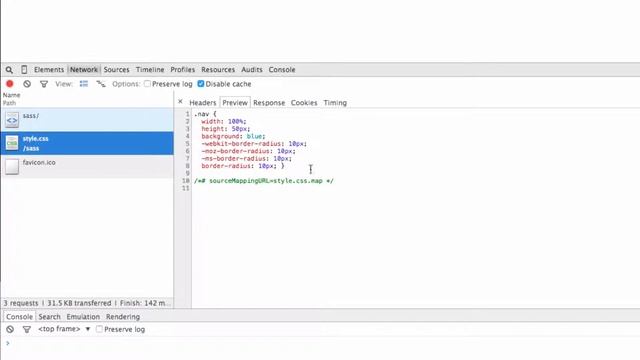This screenshot has width=640, height=360.
Task: Select the Network panel tab
Action: [84, 70]
